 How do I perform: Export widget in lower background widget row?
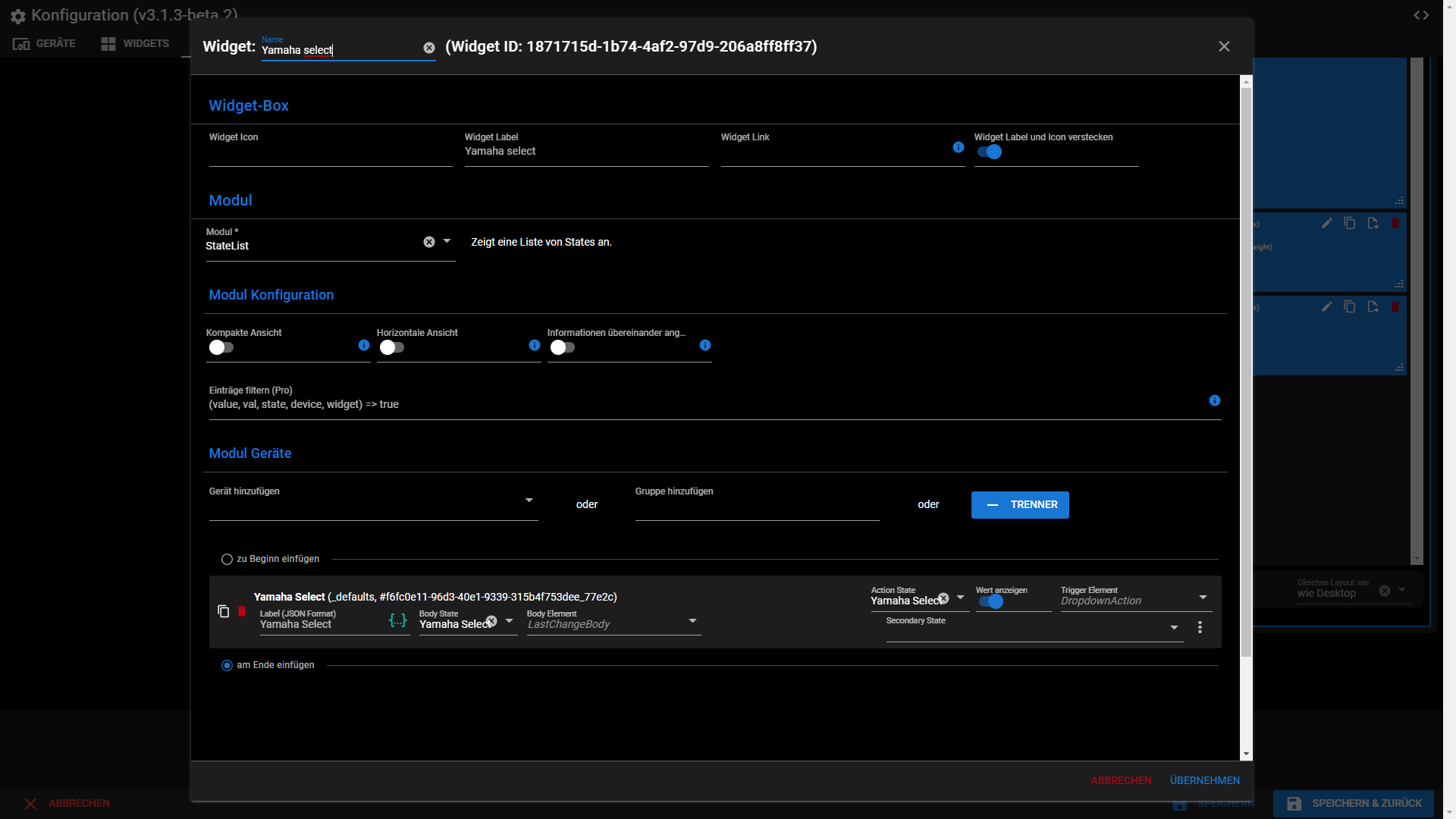point(1373,306)
